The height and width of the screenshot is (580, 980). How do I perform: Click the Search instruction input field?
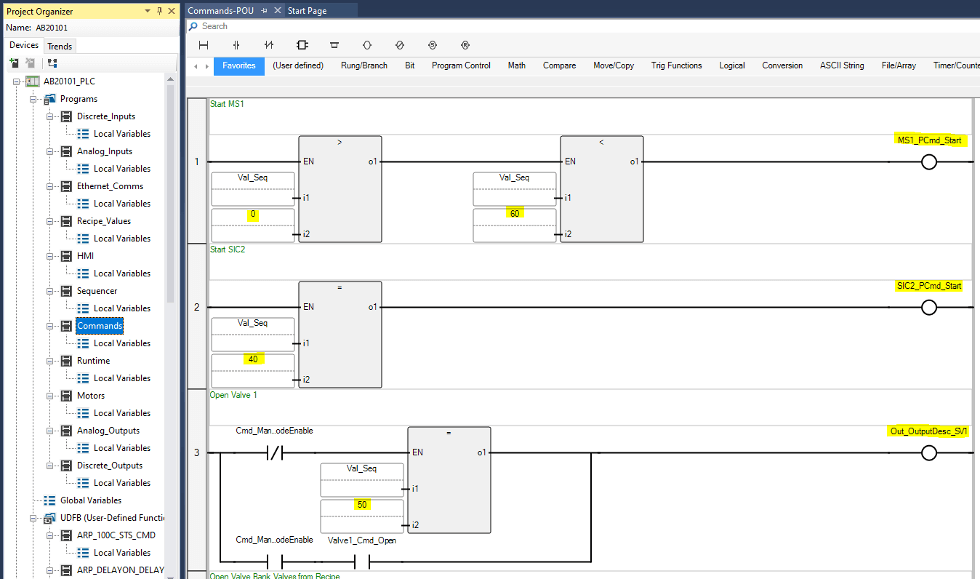tap(581, 26)
